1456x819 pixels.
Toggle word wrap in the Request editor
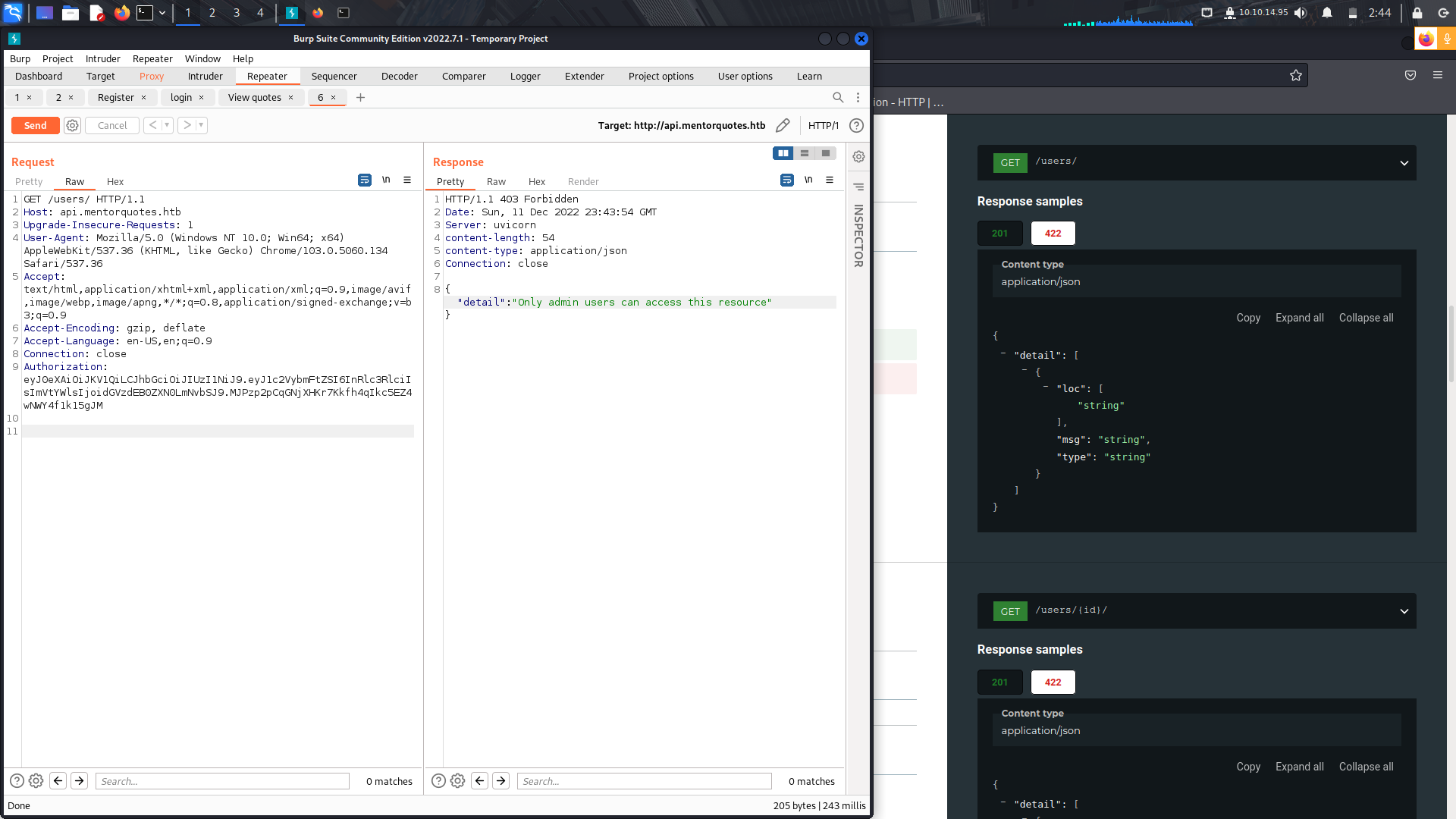(x=365, y=180)
